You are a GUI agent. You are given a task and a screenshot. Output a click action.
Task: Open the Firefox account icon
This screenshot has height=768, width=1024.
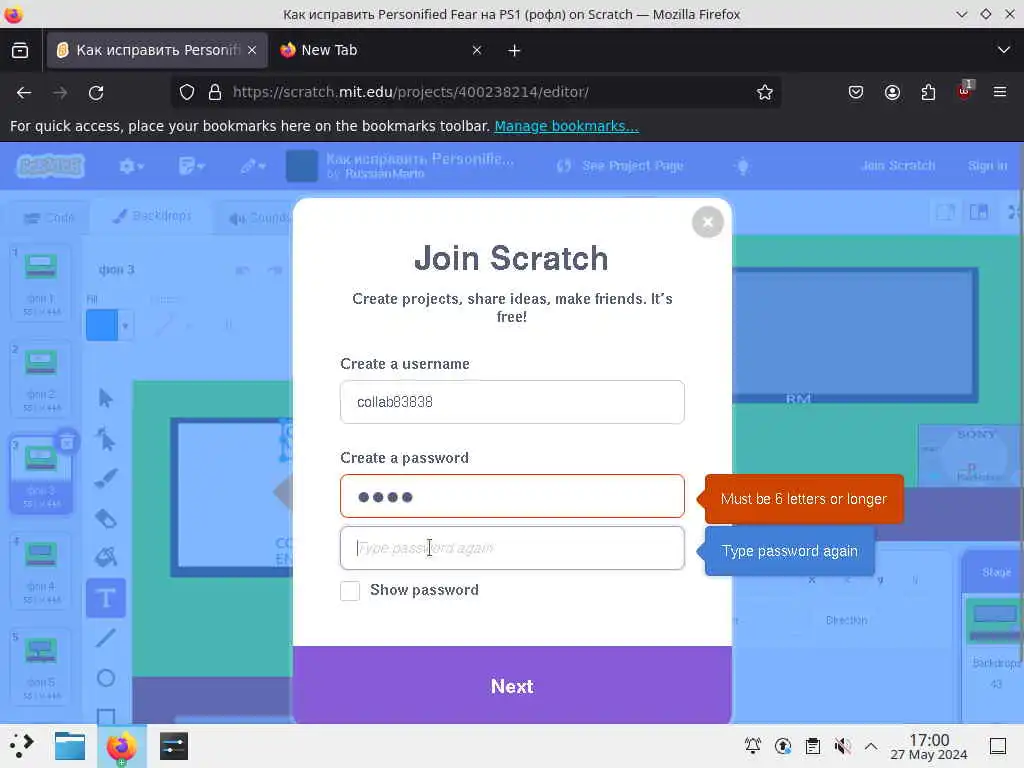pos(892,93)
